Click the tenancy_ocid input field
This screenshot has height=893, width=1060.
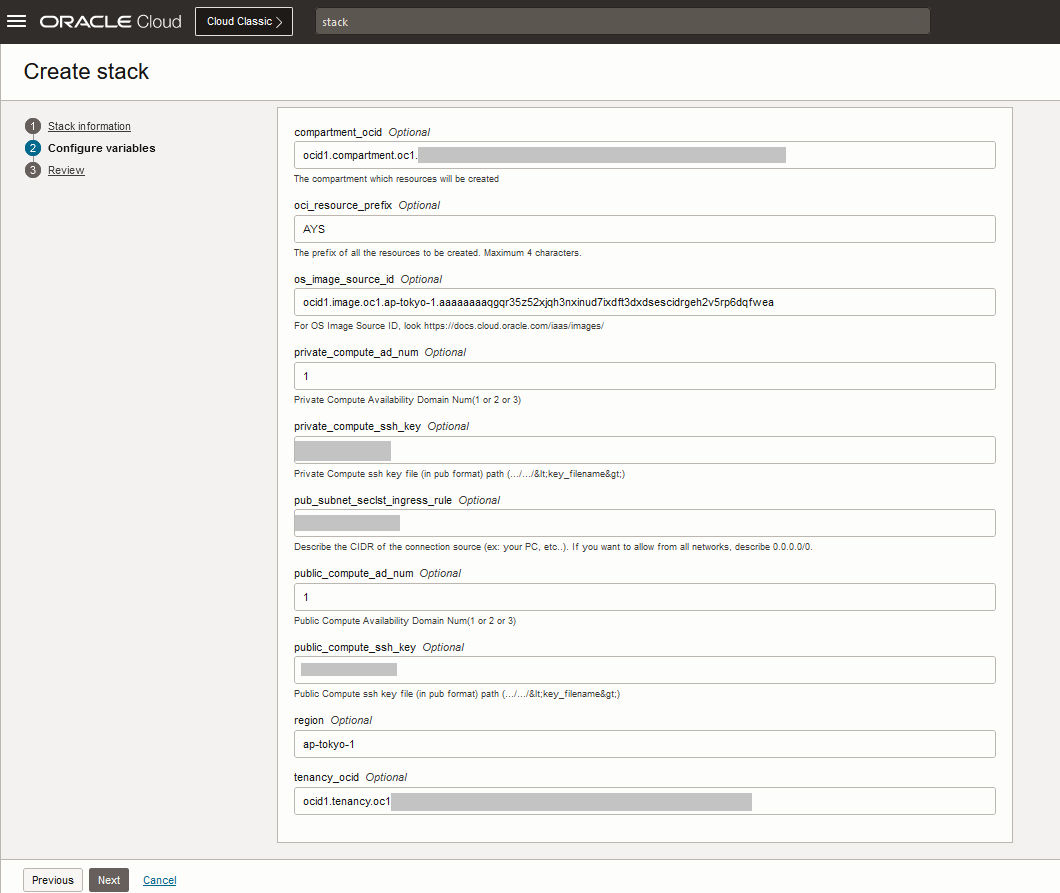pyautogui.click(x=644, y=801)
